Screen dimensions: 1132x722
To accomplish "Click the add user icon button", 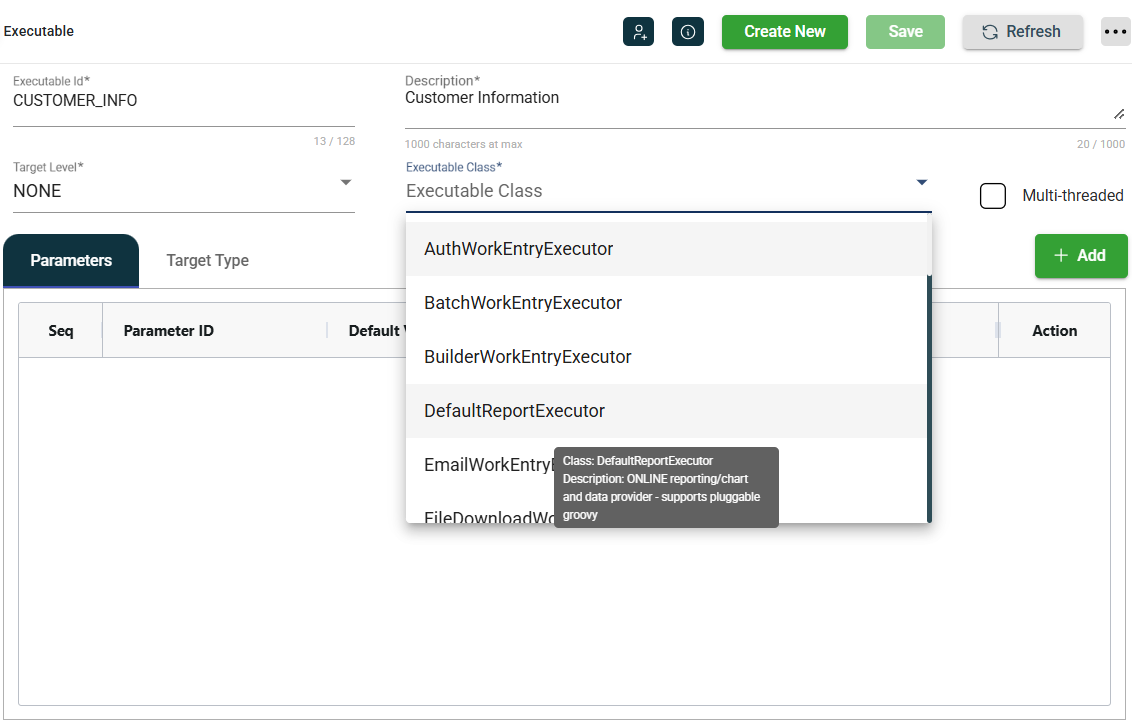I will [x=638, y=32].
